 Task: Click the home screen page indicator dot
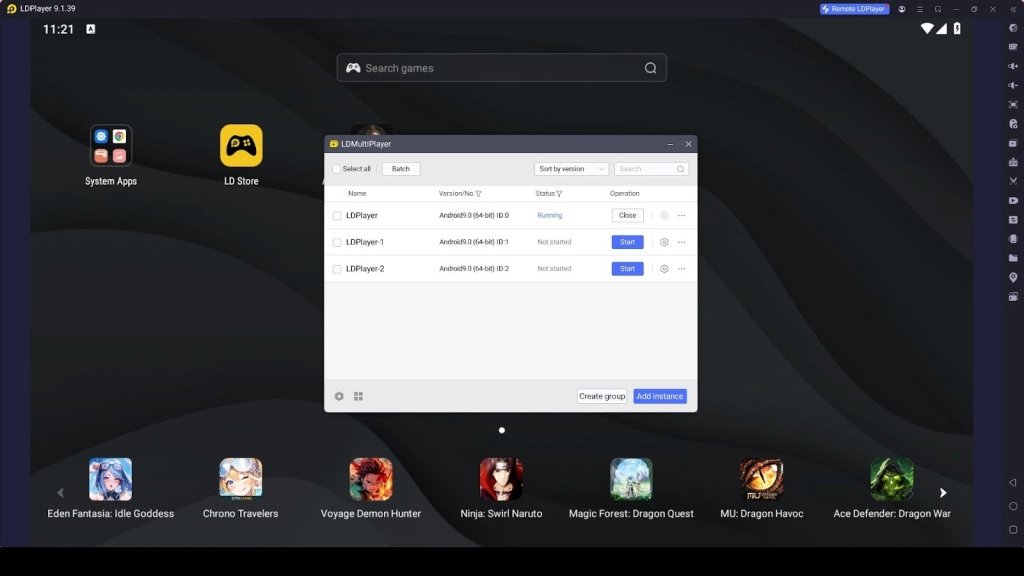click(x=502, y=430)
